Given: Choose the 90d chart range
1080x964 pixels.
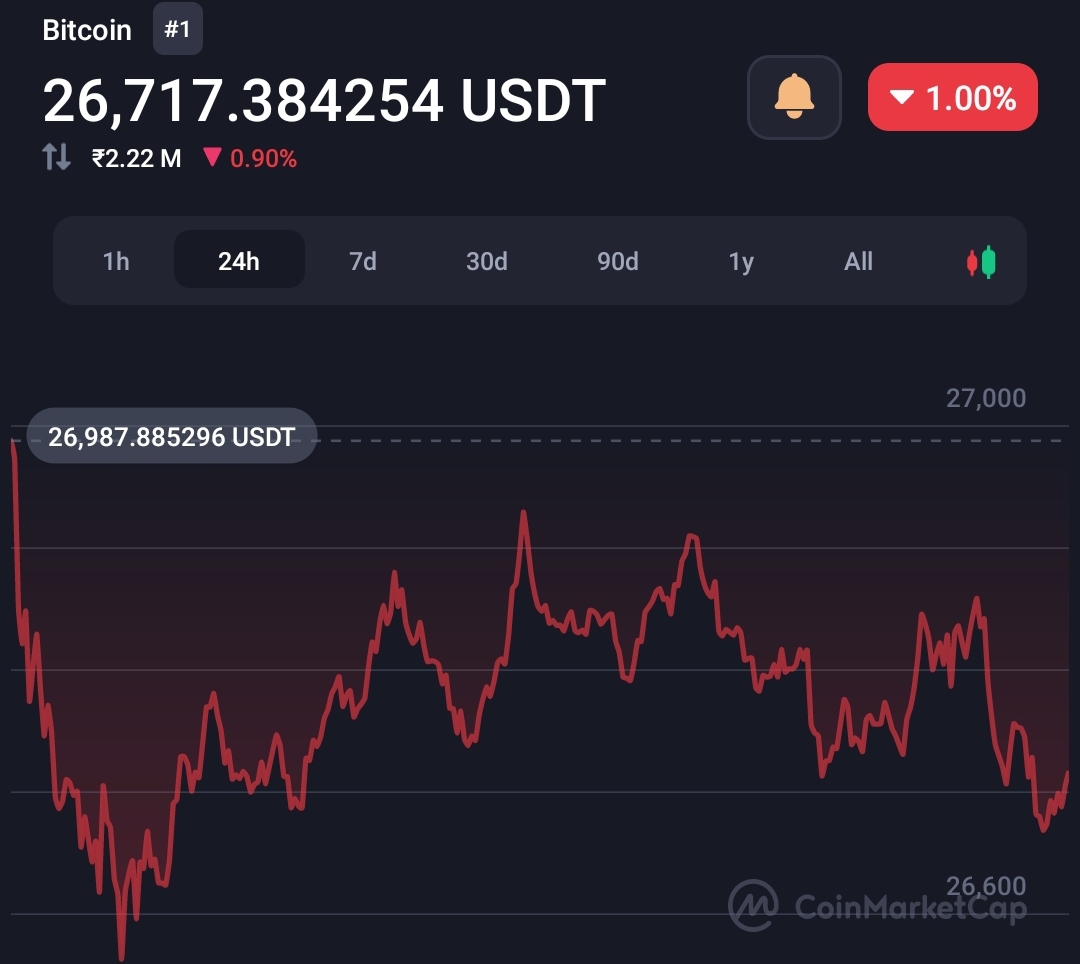Looking at the screenshot, I should (618, 262).
